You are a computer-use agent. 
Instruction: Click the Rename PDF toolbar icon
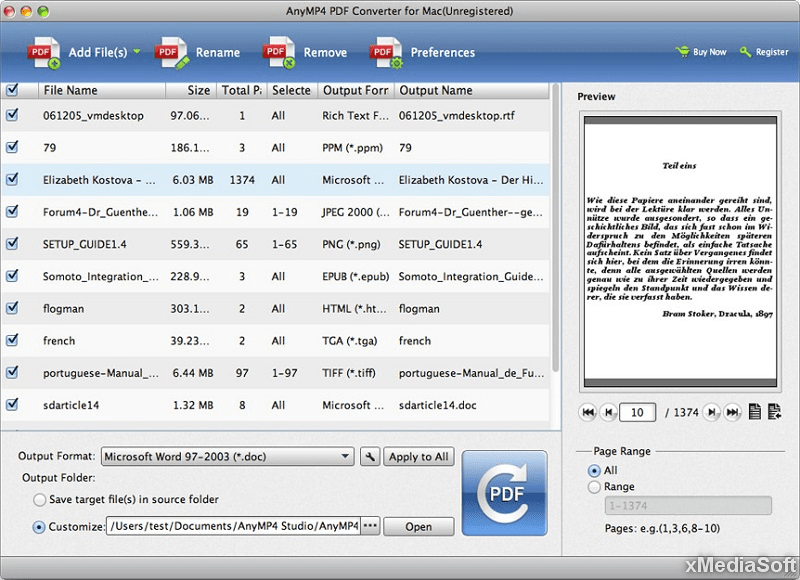pyautogui.click(x=172, y=53)
